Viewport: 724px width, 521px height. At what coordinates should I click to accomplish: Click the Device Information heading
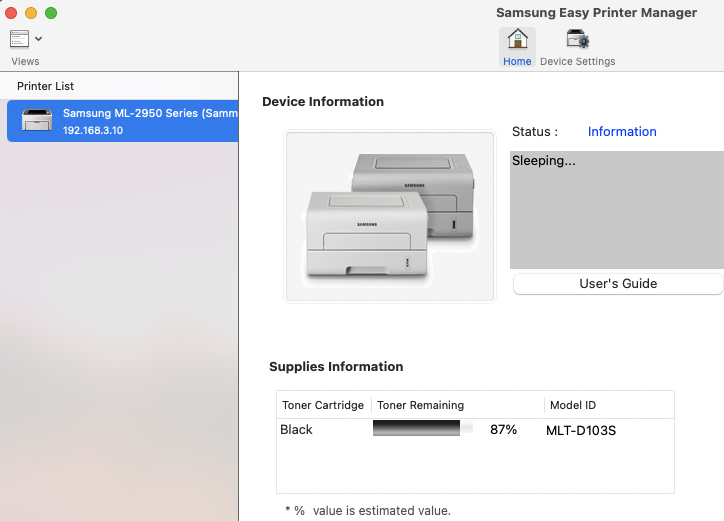pyautogui.click(x=323, y=102)
